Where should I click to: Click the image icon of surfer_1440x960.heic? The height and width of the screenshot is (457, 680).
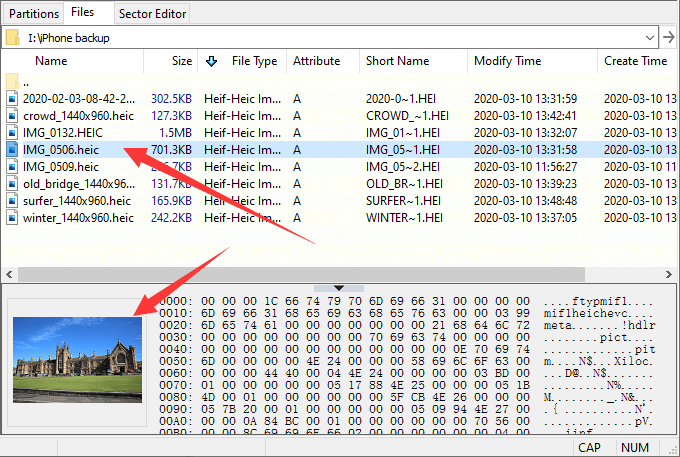12,201
